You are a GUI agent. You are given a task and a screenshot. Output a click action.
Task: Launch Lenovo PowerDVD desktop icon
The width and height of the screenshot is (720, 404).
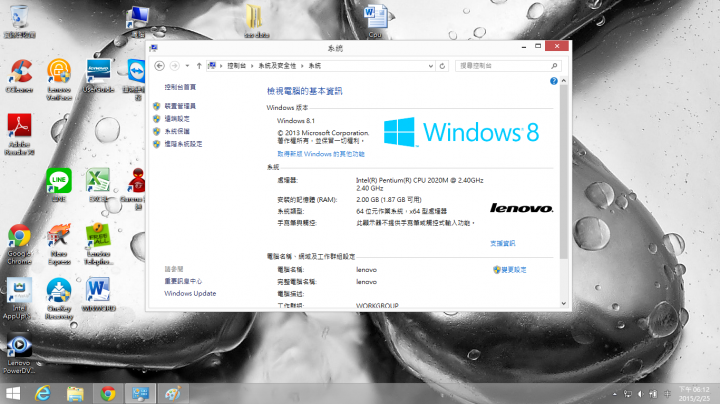tap(19, 353)
